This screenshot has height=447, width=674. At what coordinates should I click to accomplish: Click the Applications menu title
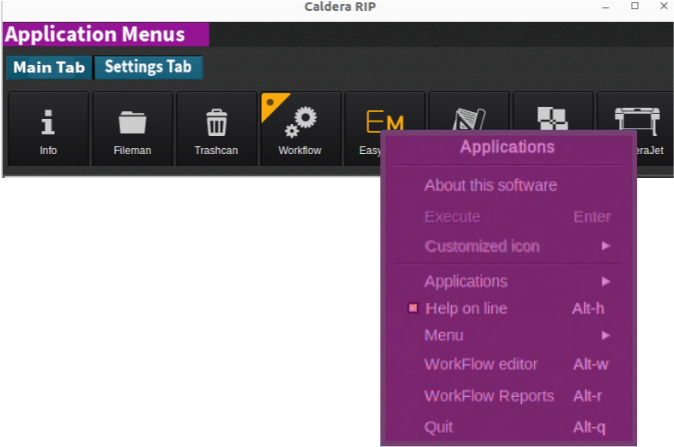507,147
